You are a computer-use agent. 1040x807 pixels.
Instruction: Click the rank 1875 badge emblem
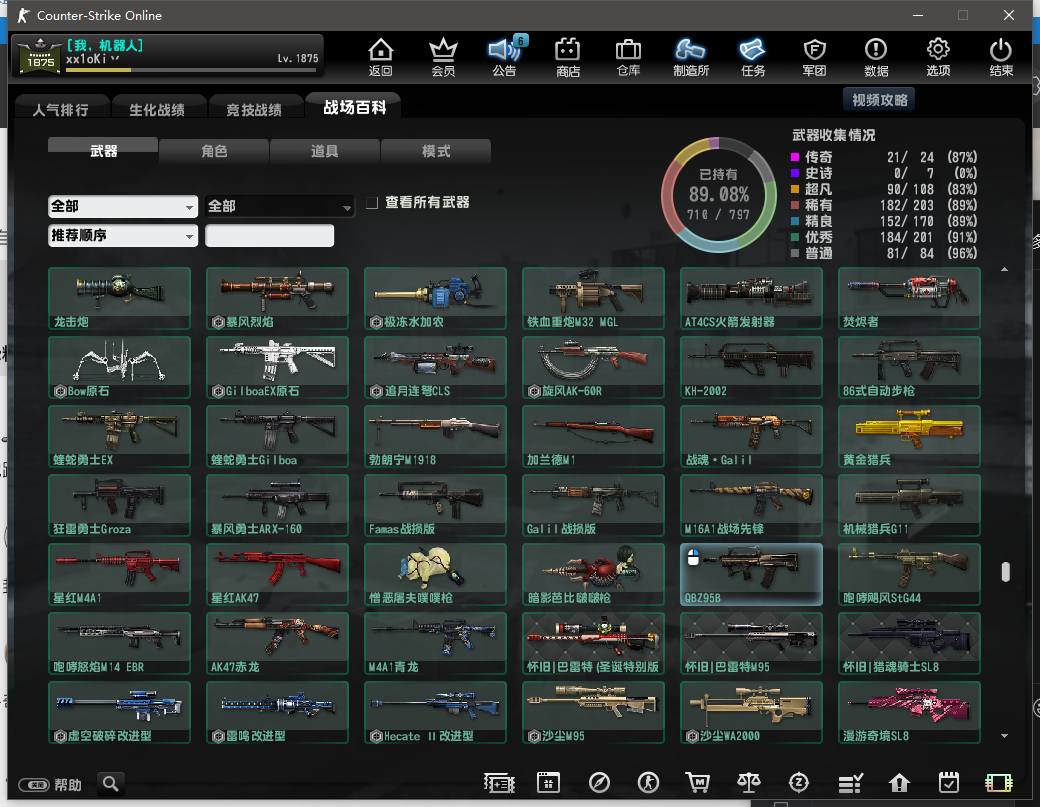click(40, 56)
